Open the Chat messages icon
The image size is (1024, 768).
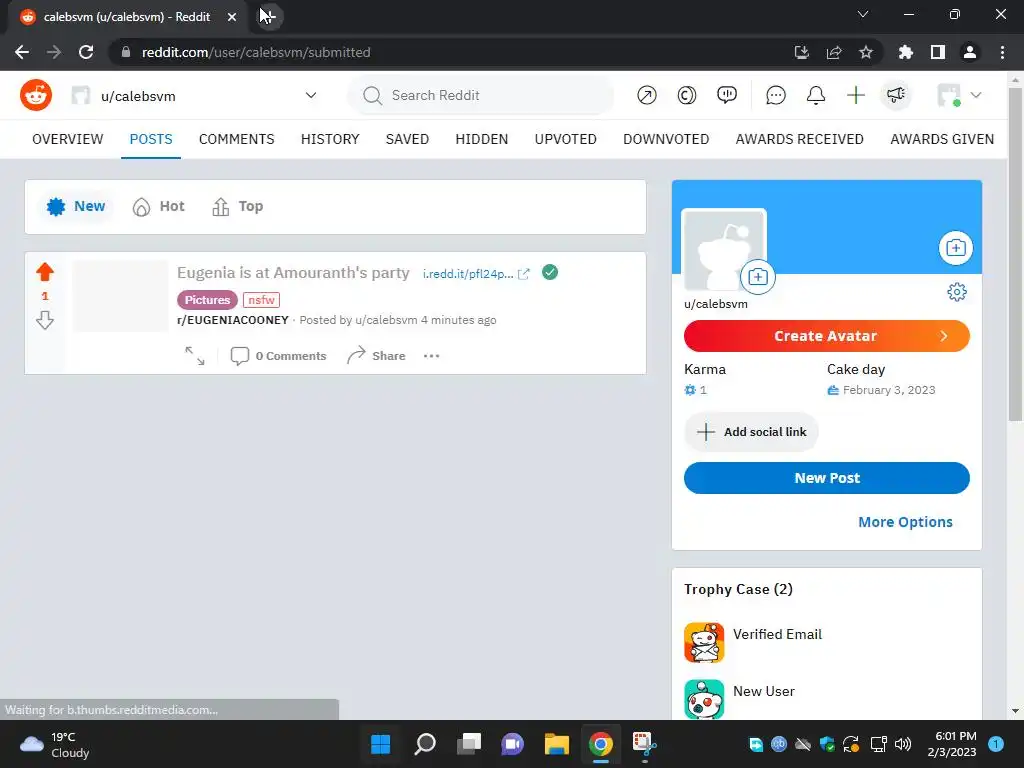[776, 95]
